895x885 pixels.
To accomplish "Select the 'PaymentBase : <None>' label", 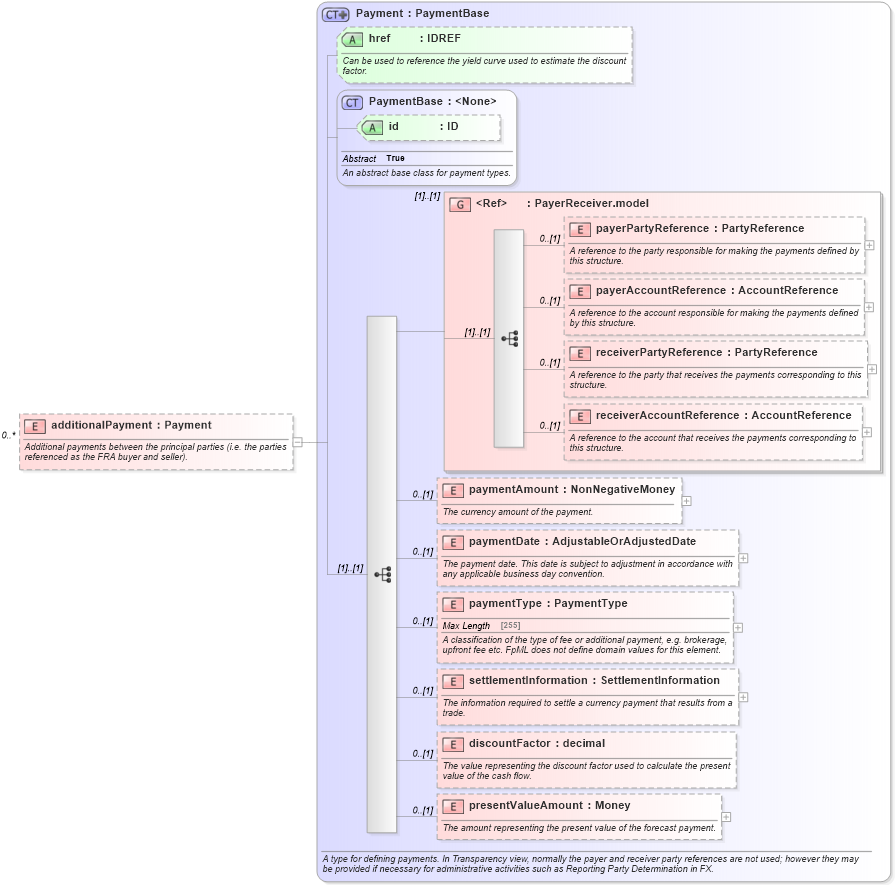I will (432, 101).
